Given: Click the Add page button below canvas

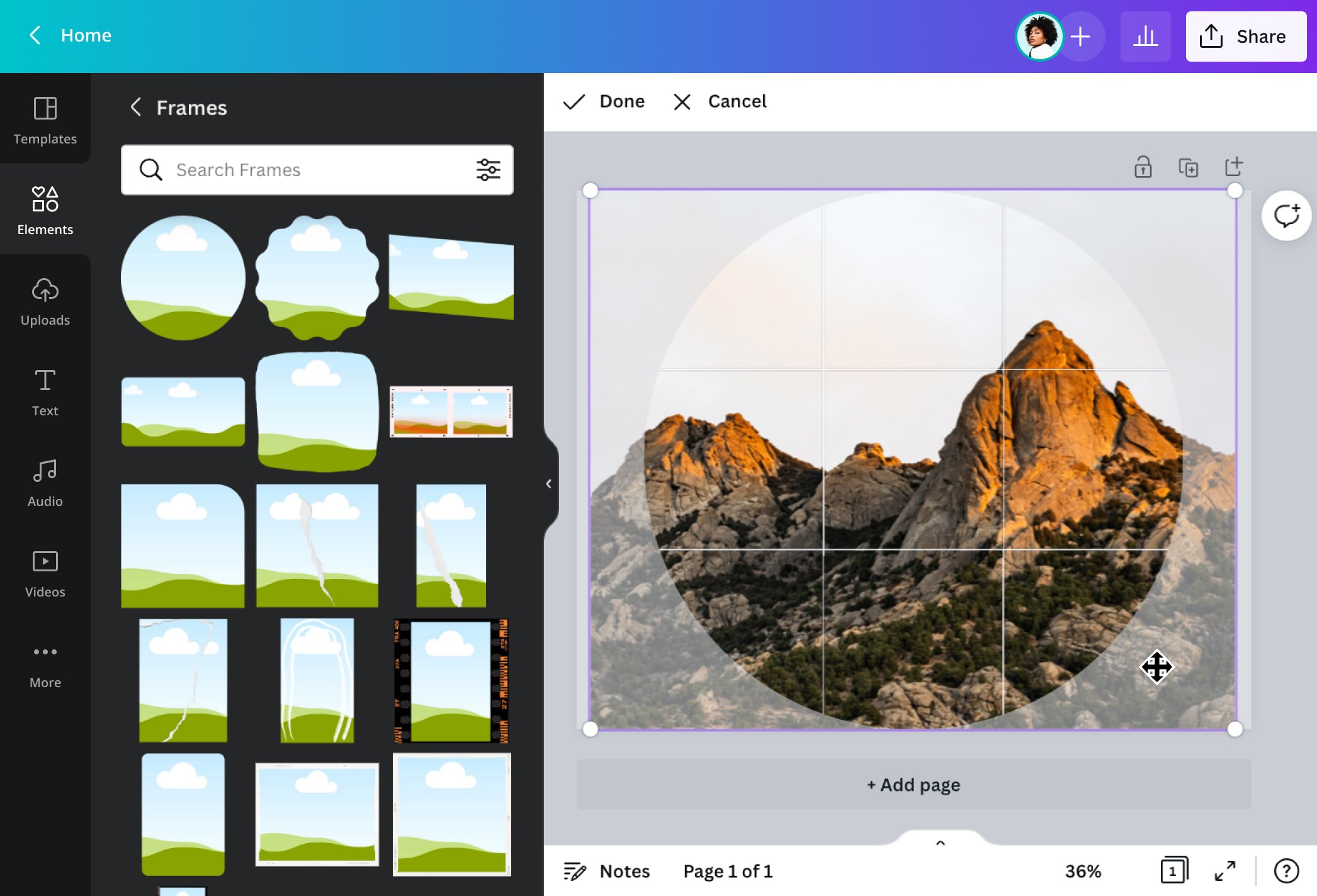Looking at the screenshot, I should (x=912, y=784).
